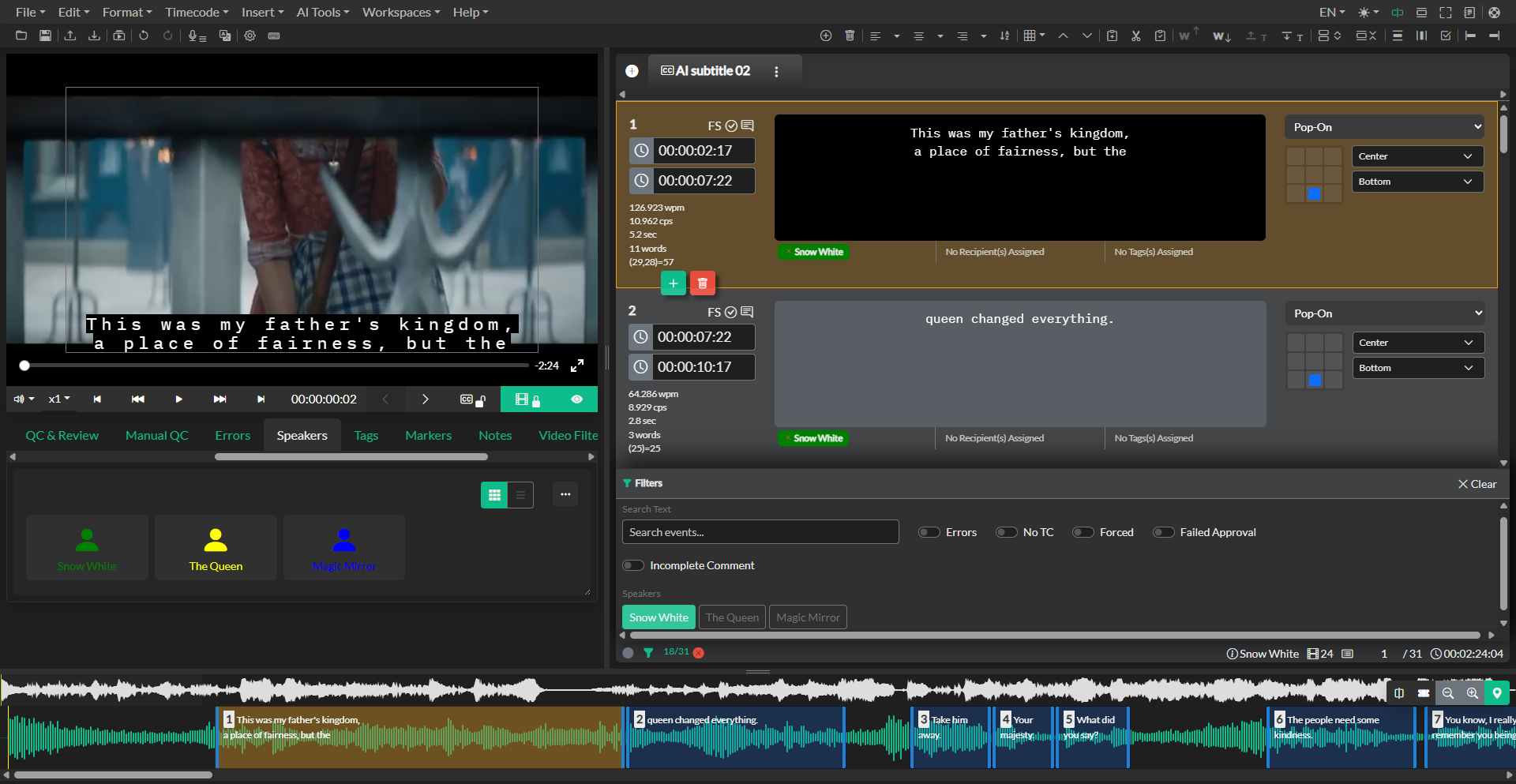Zoom in on the waveform timeline
The height and width of the screenshot is (784, 1516).
[x=1472, y=693]
